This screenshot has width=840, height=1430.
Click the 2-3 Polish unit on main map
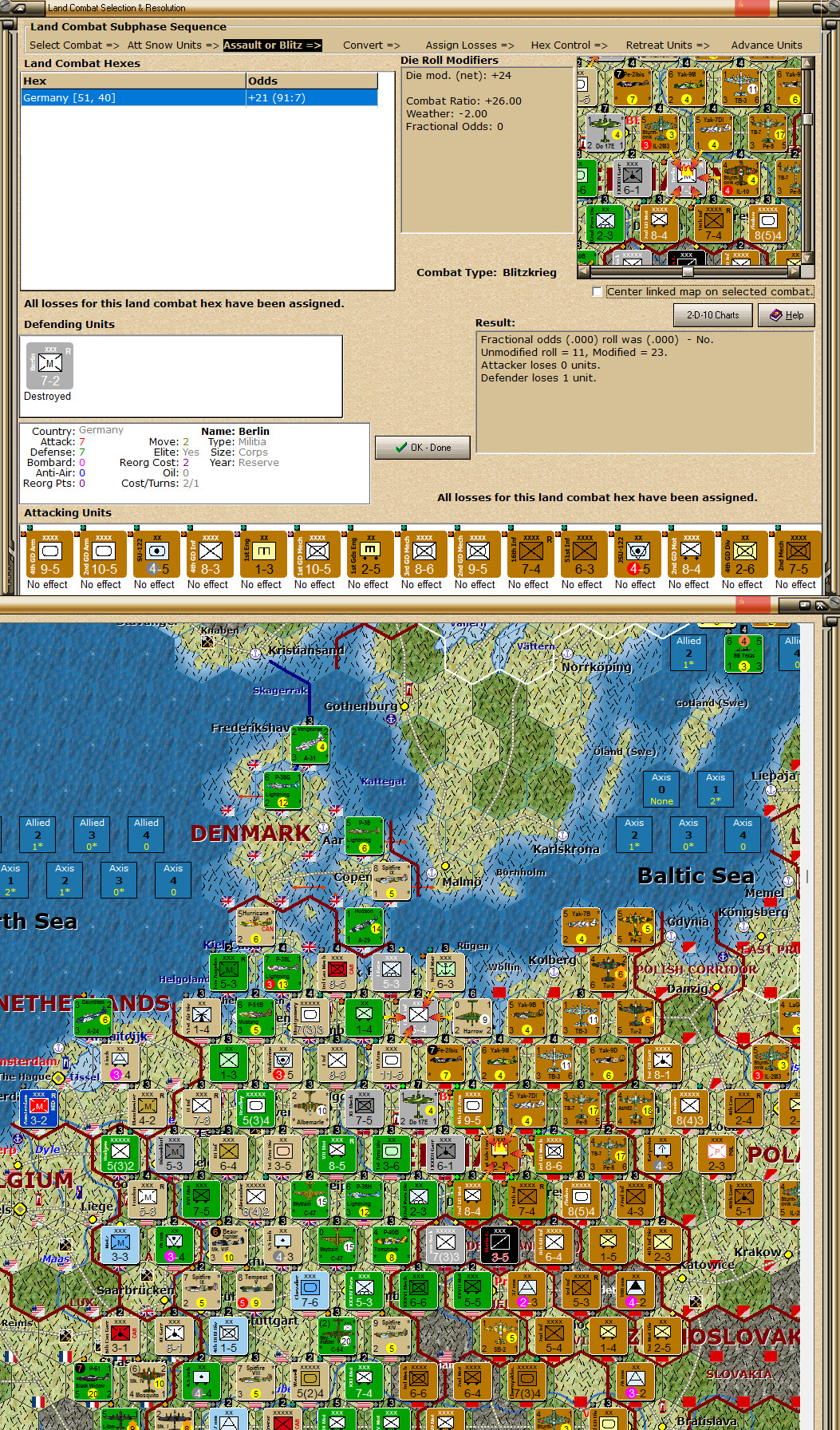716,1153
